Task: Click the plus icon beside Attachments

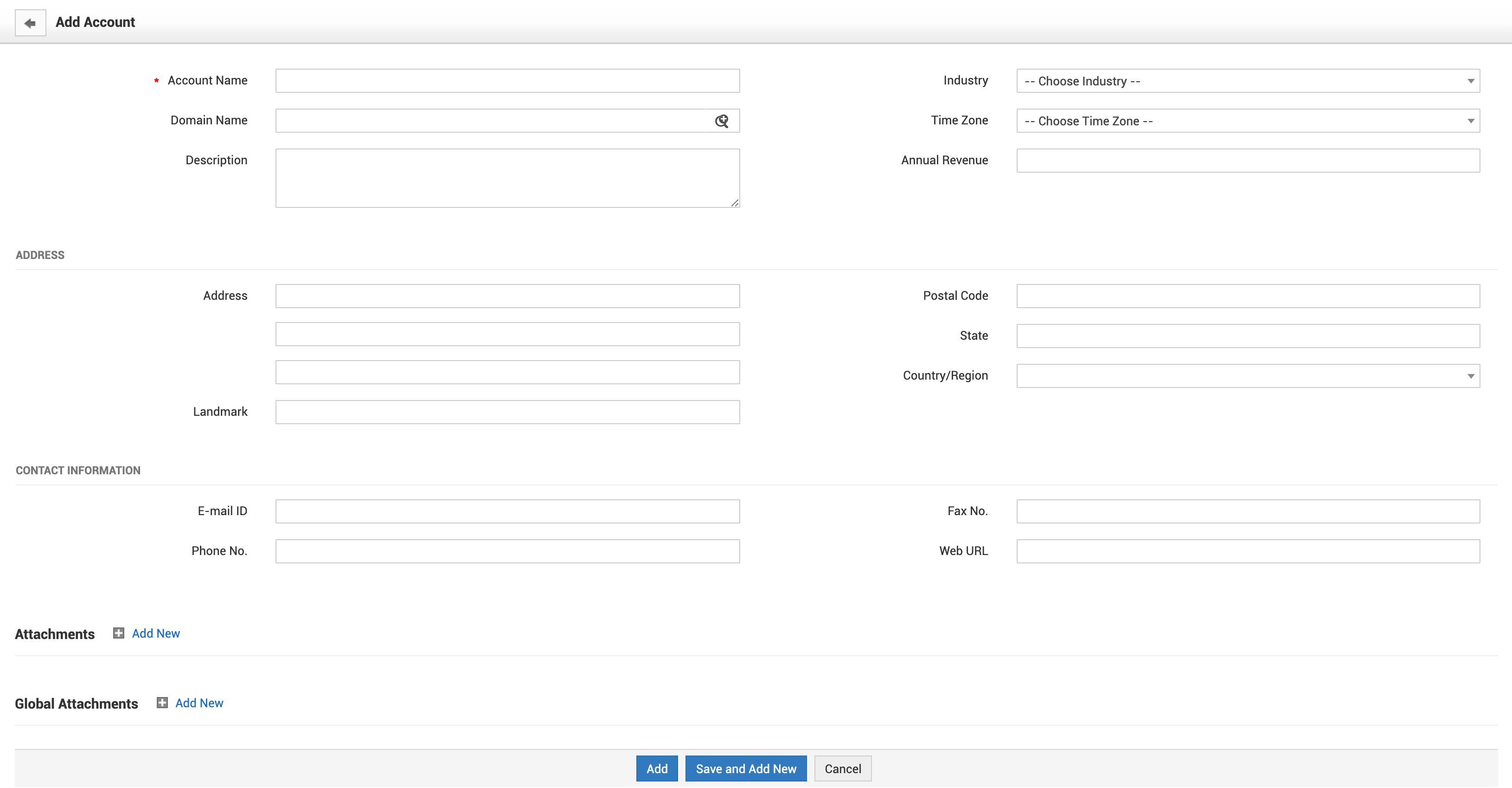Action: click(x=119, y=633)
